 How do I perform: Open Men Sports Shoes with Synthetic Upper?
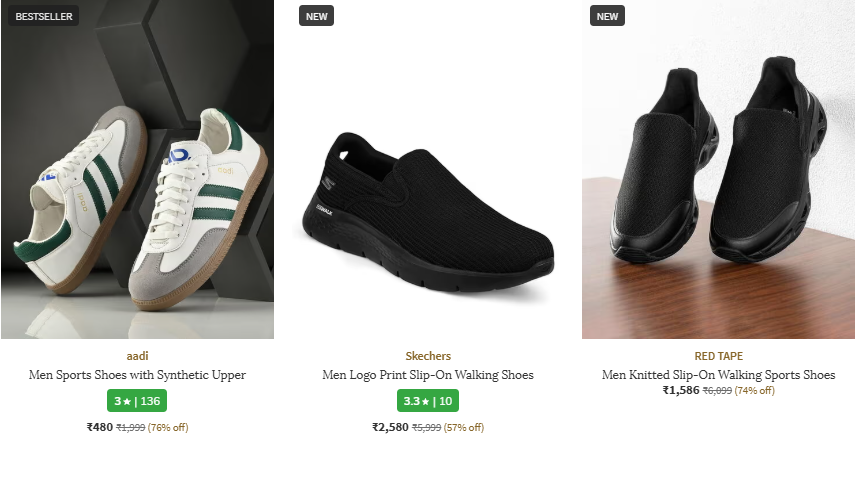pos(137,375)
